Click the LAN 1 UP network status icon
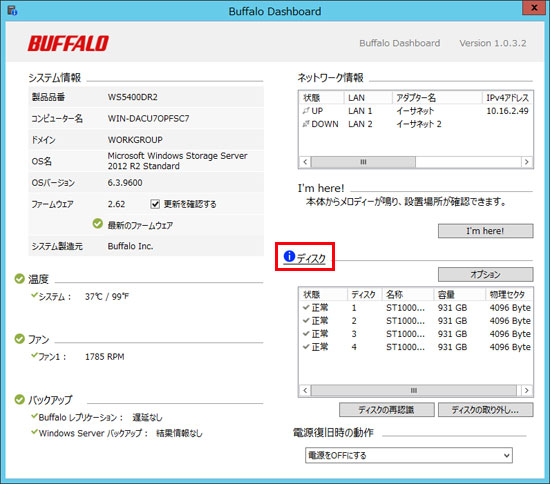Image resolution: width=550 pixels, height=484 pixels. tap(306, 111)
